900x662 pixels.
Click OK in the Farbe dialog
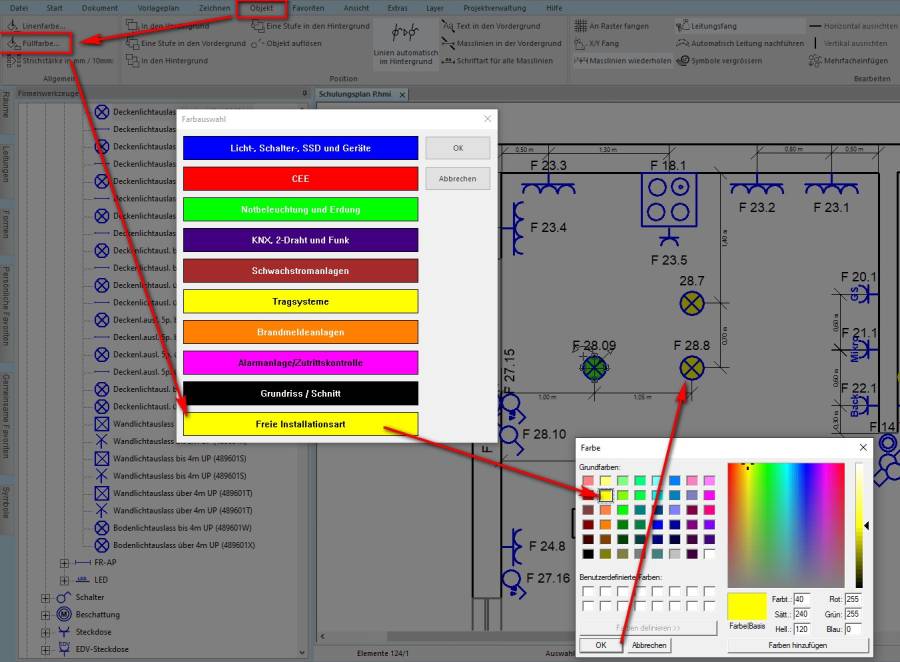pyautogui.click(x=600, y=646)
